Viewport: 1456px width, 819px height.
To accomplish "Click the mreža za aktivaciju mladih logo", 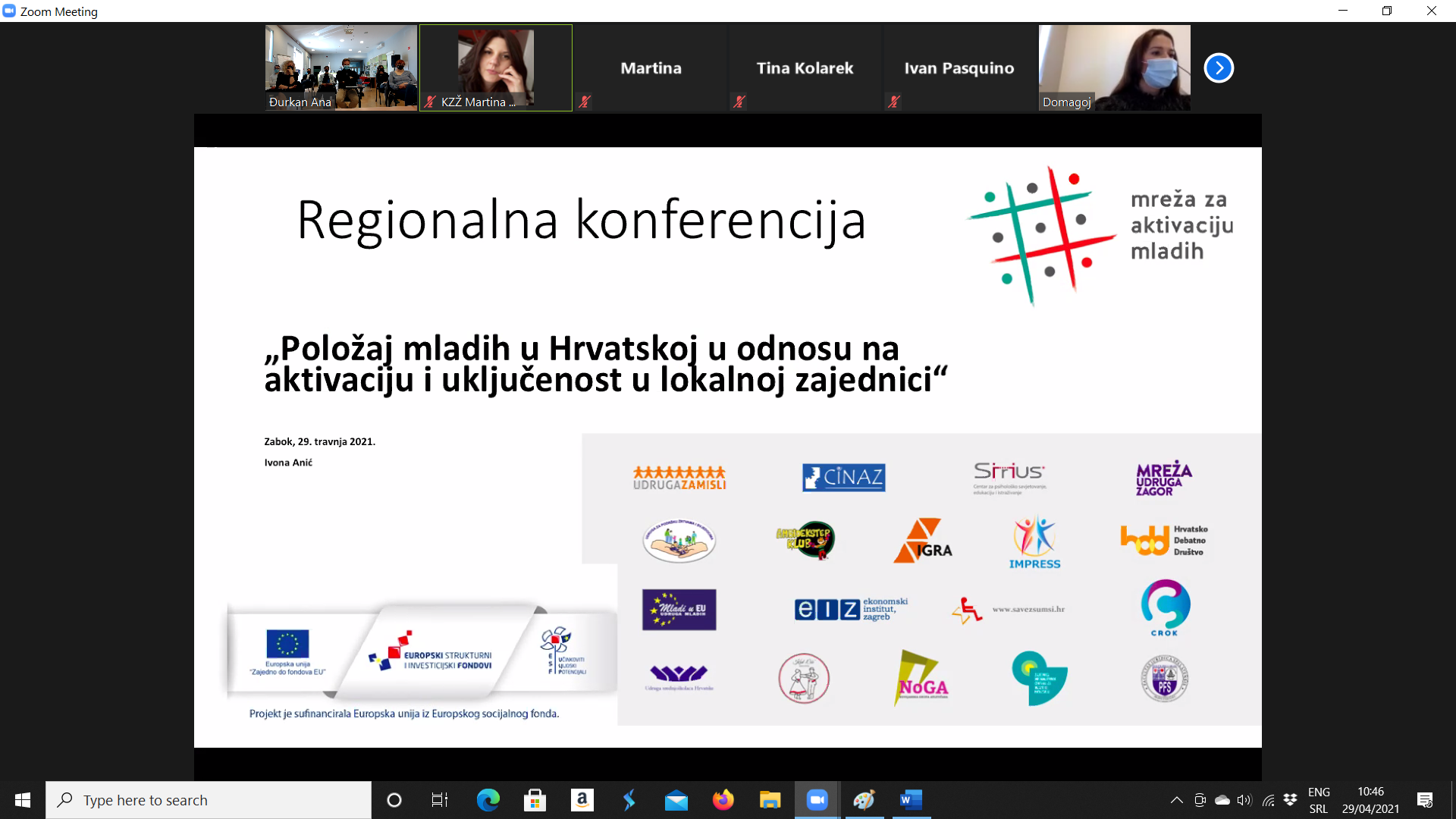I will 1100,235.
